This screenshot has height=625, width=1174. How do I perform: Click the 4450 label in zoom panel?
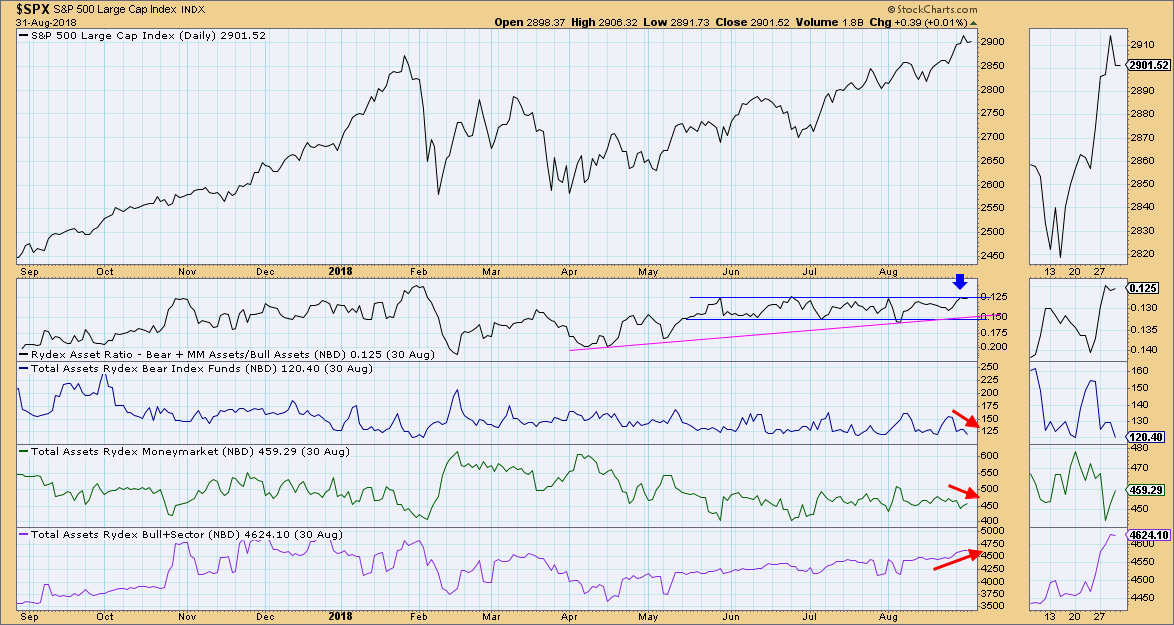(1143, 598)
